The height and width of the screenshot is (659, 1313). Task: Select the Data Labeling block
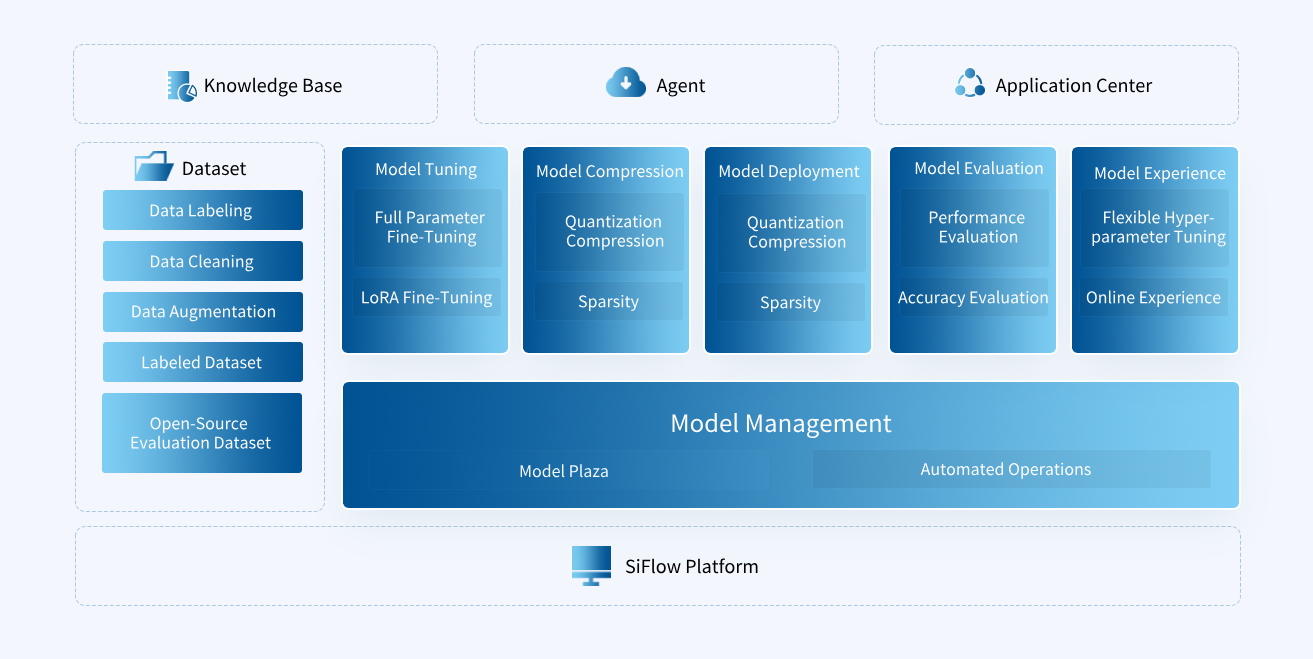[202, 211]
